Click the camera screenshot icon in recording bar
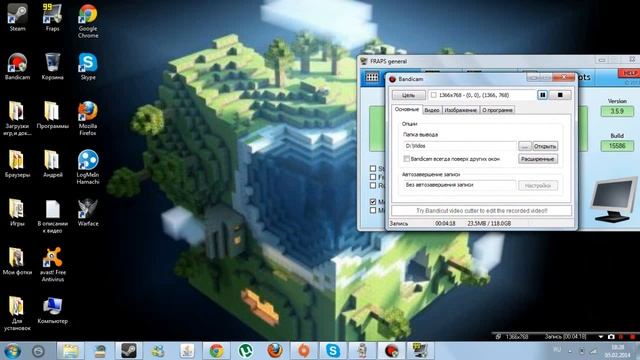The height and width of the screenshot is (360, 640). pos(611,337)
